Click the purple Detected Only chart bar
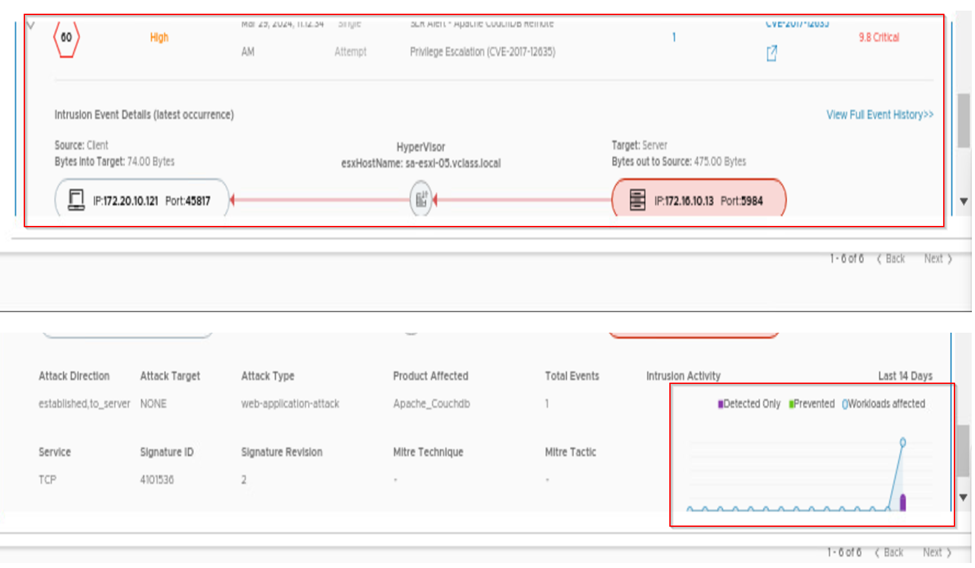Screen dimensions: 975x568 [902, 502]
